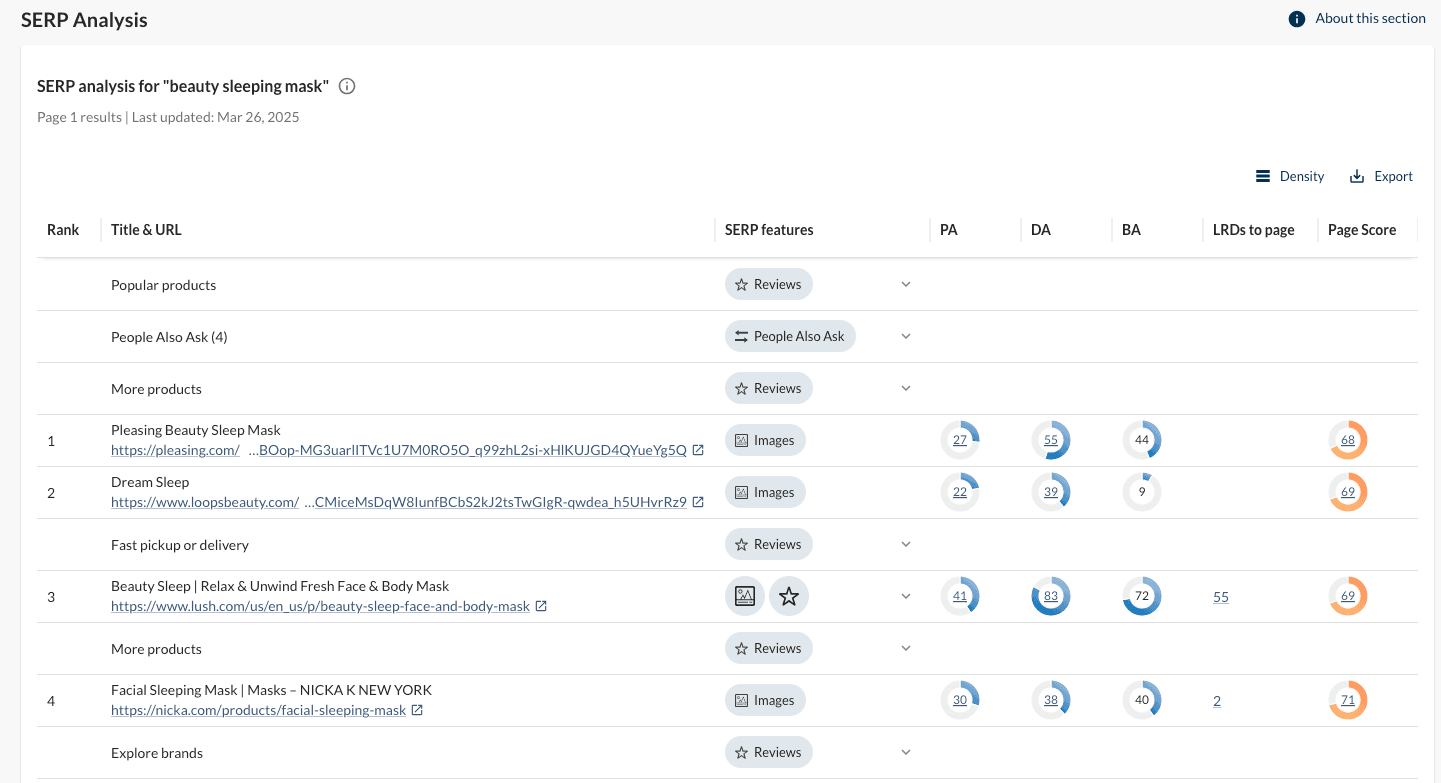The width and height of the screenshot is (1441, 783).
Task: Click the Page Score column header
Action: [1362, 230]
